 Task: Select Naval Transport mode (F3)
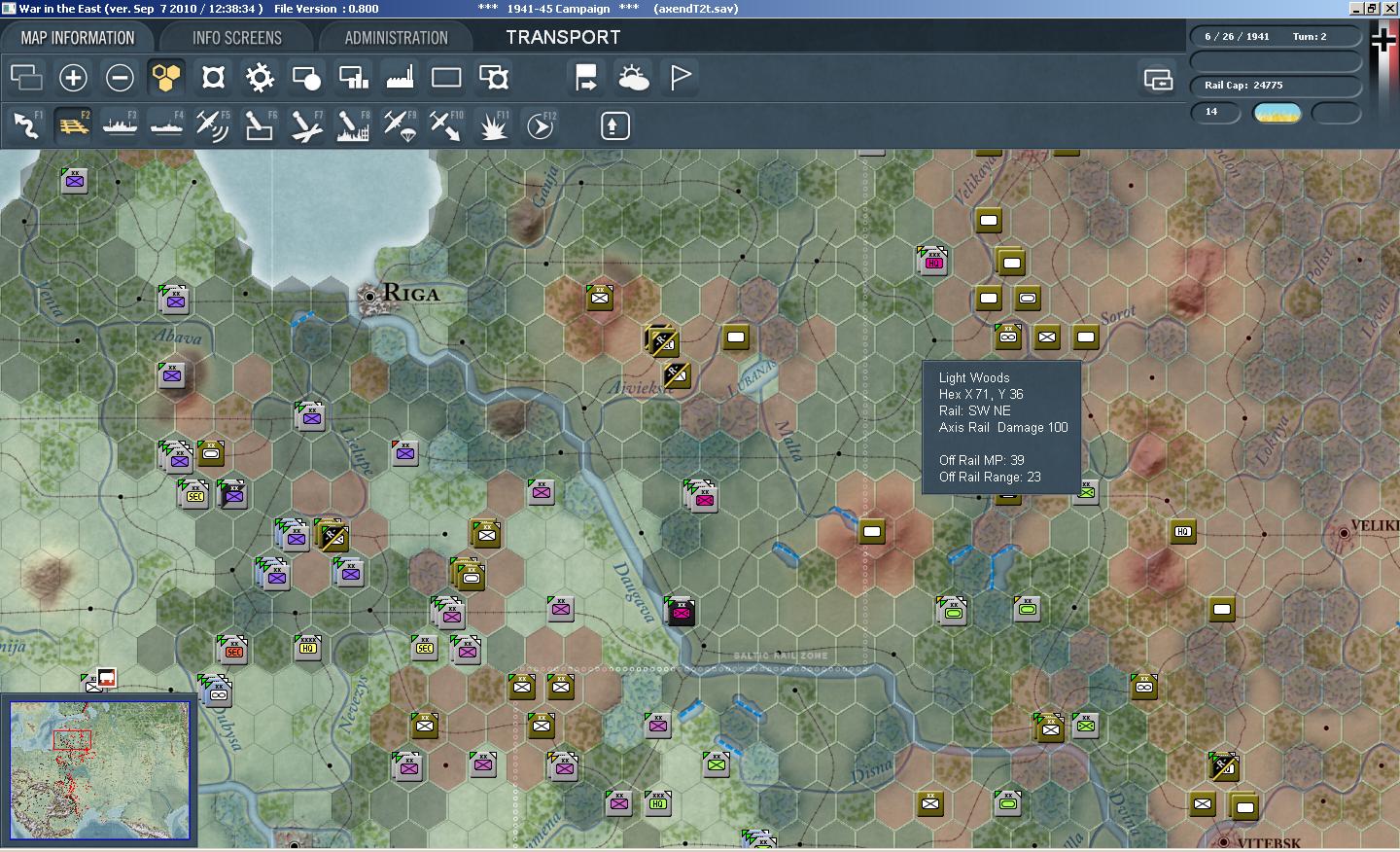(x=120, y=125)
